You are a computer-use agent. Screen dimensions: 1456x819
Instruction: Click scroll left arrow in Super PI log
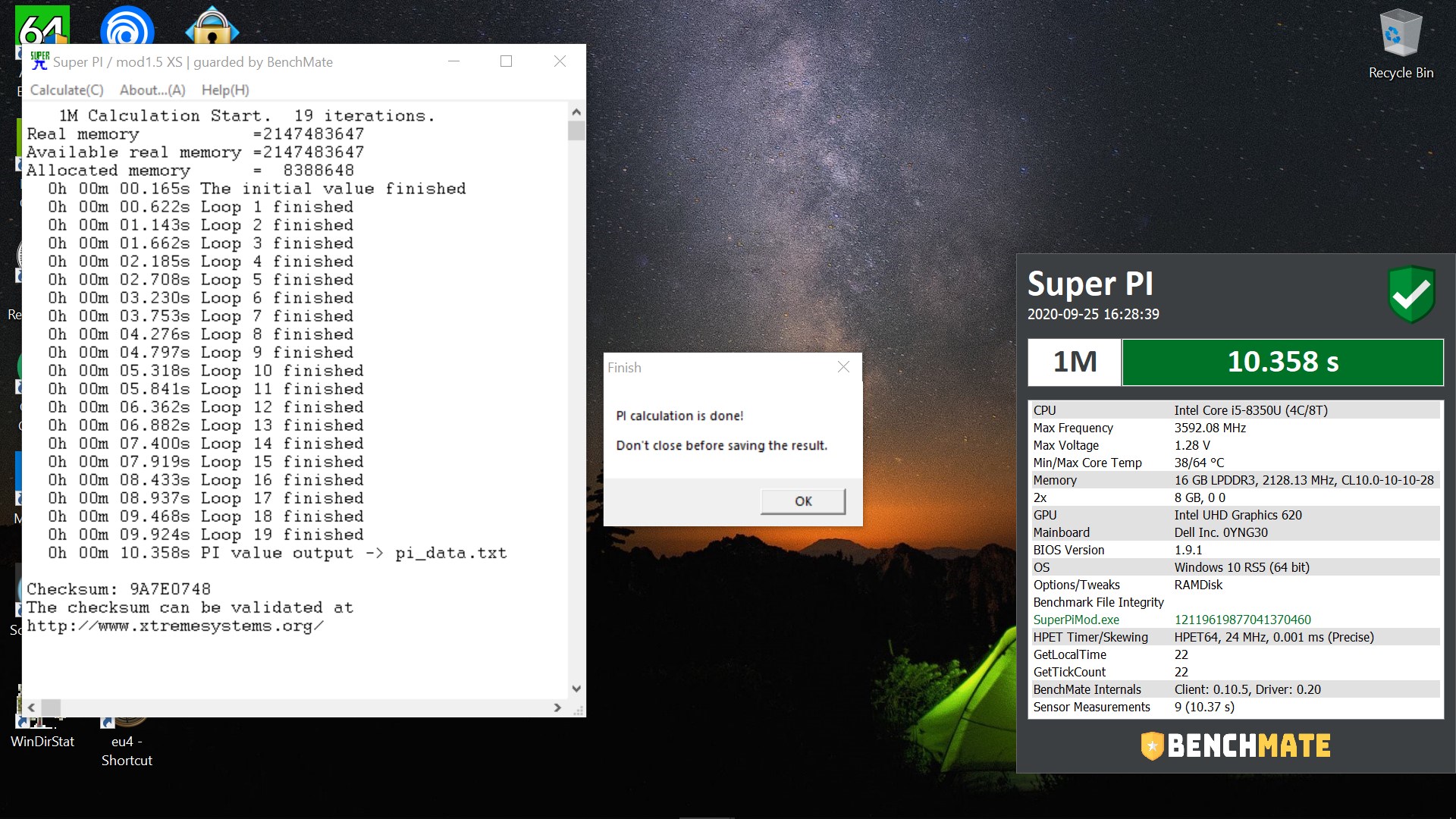coord(31,708)
